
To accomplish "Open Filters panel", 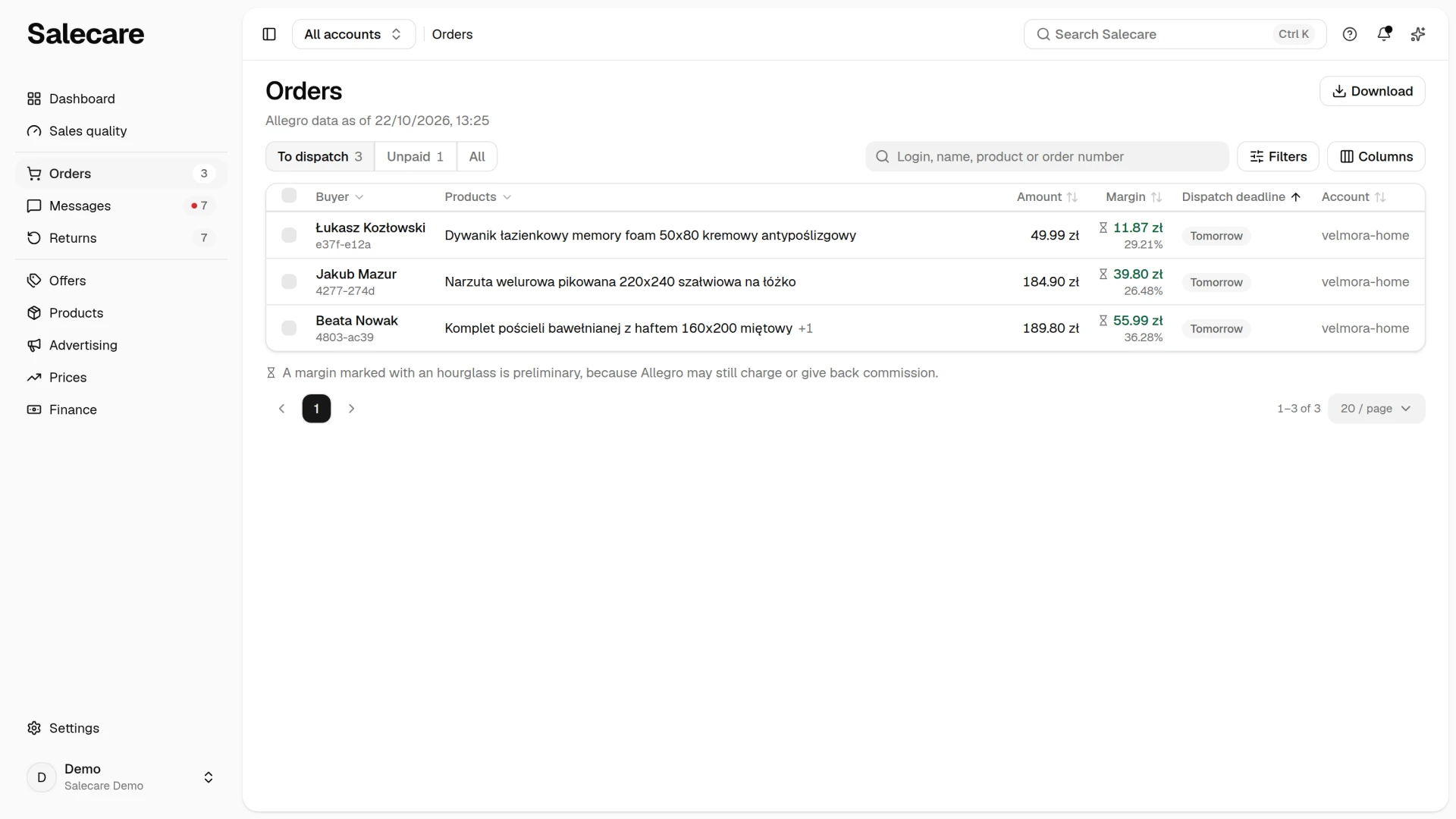I will click(1278, 157).
